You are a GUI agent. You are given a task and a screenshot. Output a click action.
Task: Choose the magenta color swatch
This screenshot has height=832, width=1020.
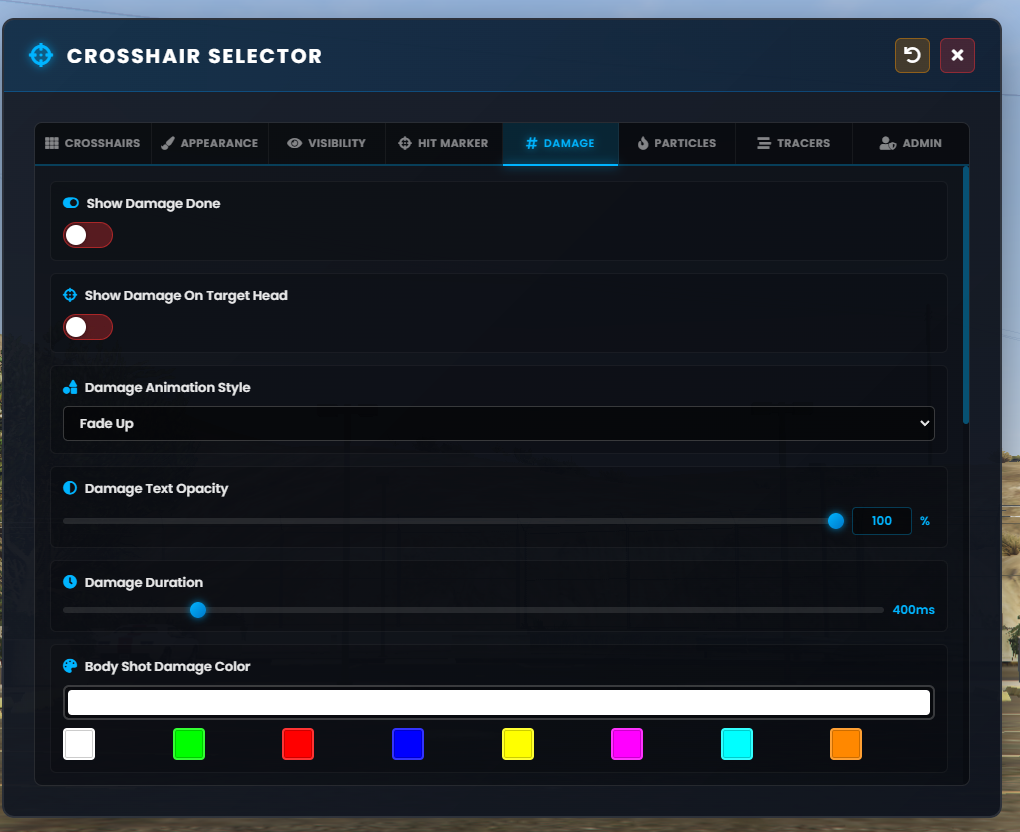tap(627, 744)
